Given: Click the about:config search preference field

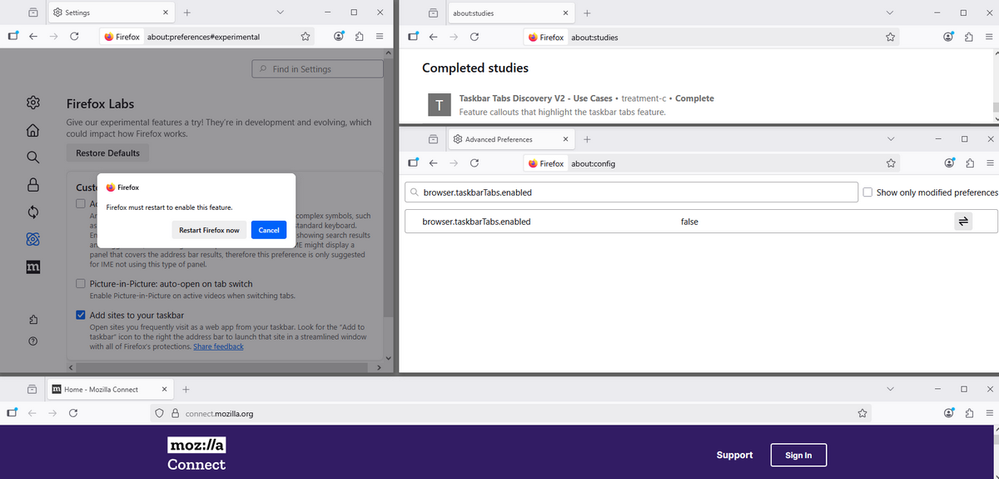Looking at the screenshot, I should (632, 192).
